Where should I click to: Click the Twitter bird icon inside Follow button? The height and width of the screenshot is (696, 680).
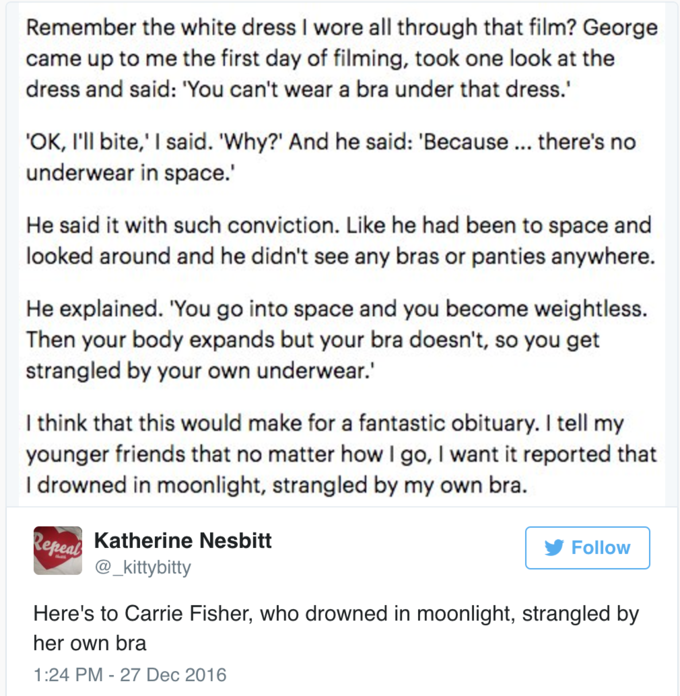point(554,548)
